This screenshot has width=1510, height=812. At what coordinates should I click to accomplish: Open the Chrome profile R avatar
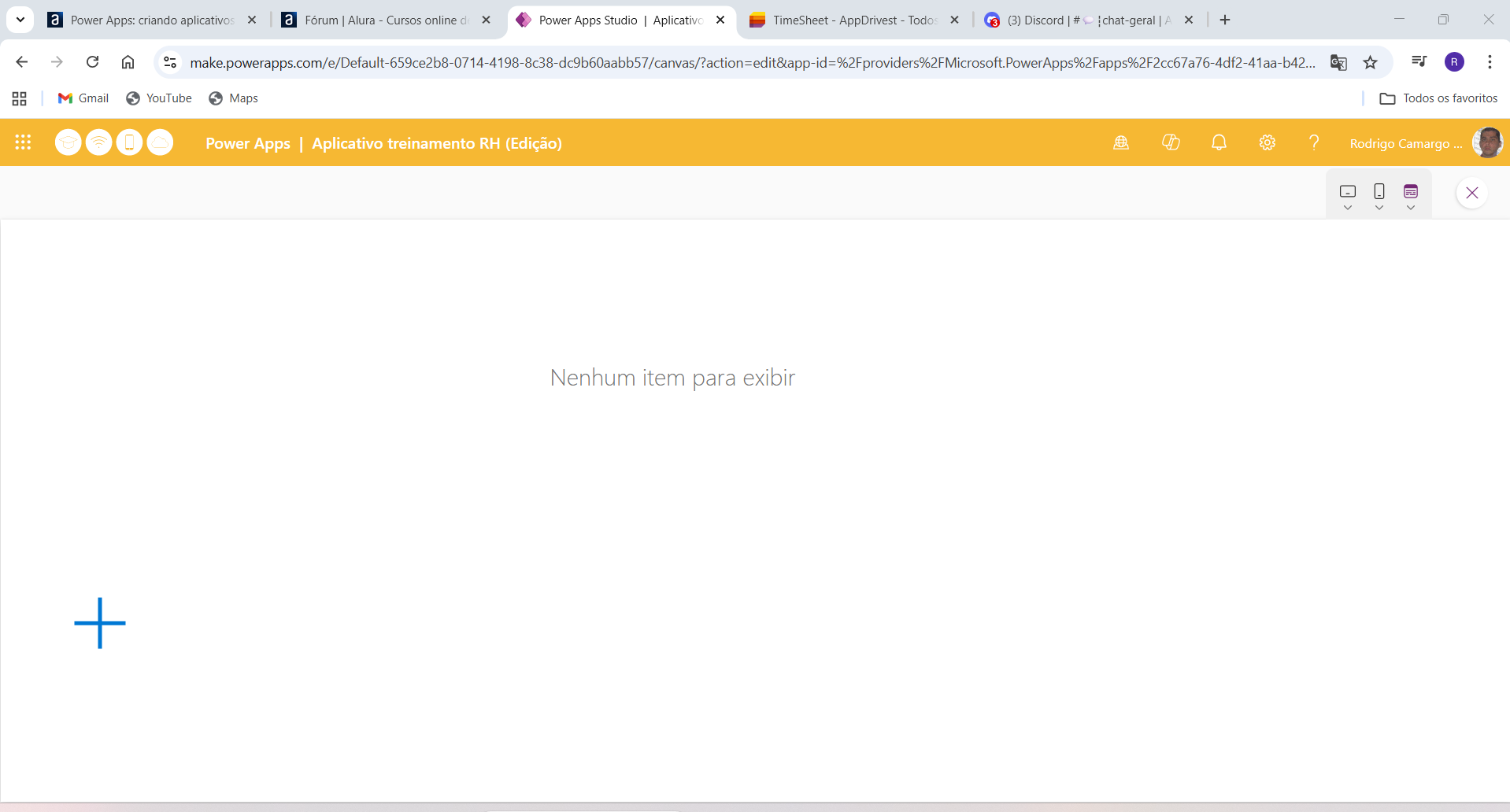pyautogui.click(x=1454, y=62)
